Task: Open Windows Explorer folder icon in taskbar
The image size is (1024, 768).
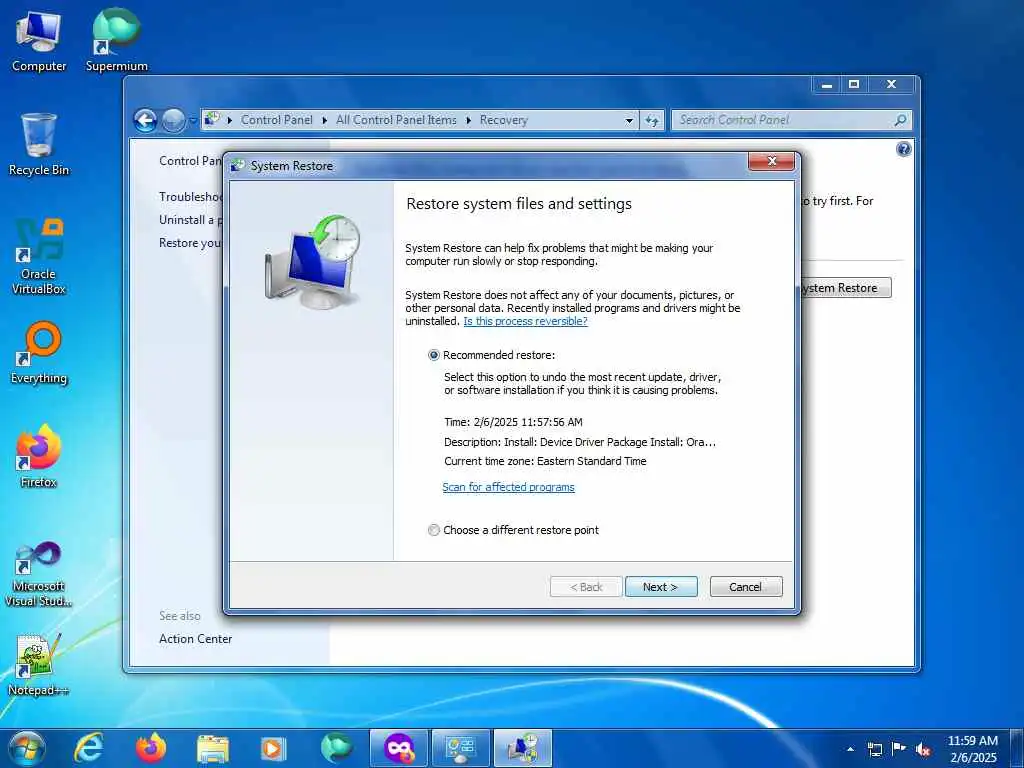Action: [213, 748]
